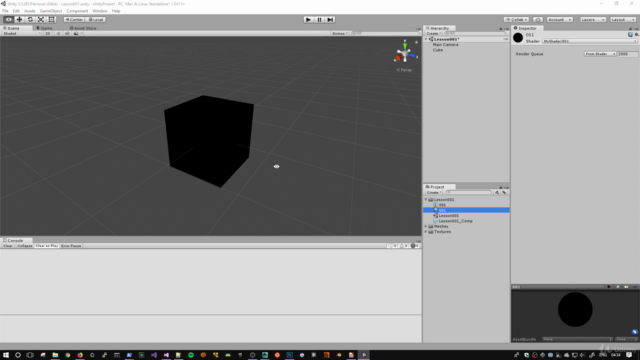Screen dimensions: 640x360
Task: Switch to the Asset Store tab
Action: 83,28
